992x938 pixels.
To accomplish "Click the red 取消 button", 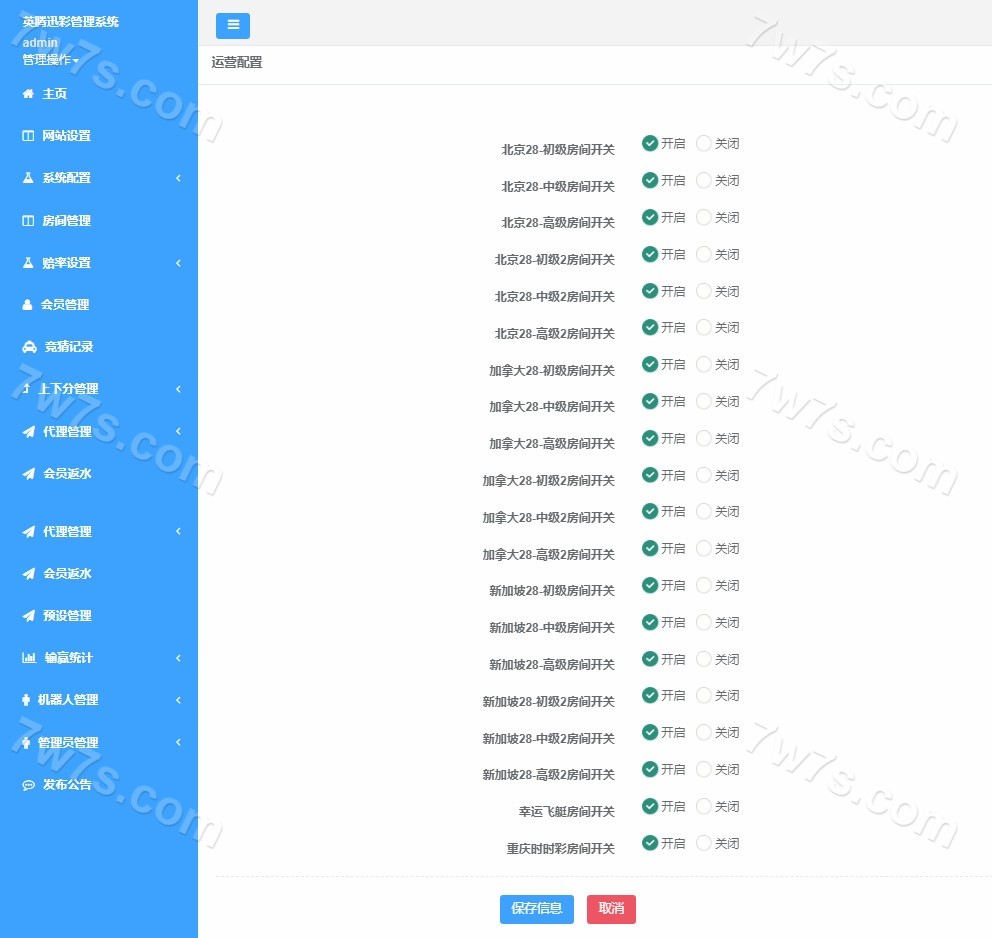I will tap(611, 909).
